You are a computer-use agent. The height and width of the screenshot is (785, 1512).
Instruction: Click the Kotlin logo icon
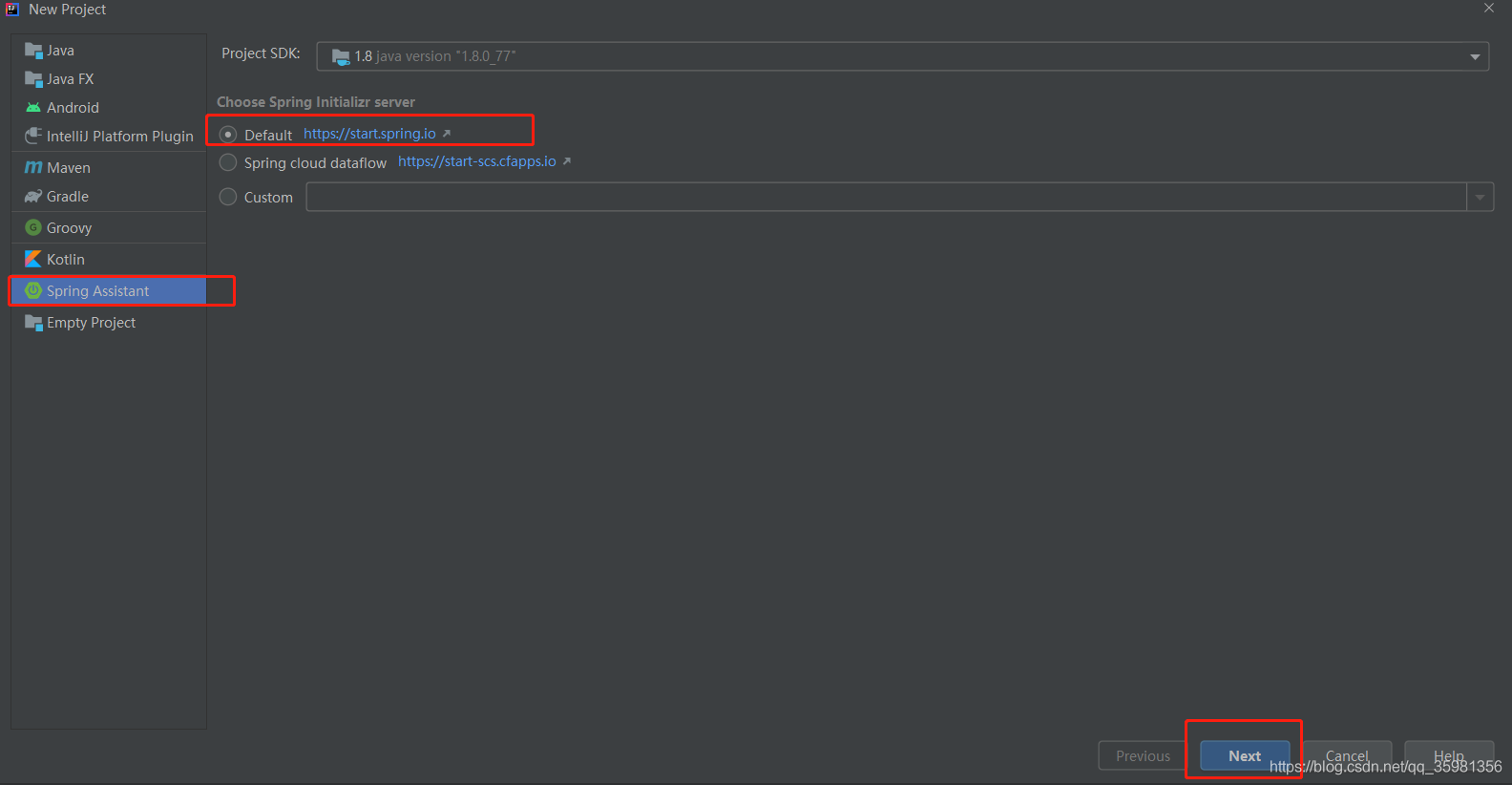pyautogui.click(x=33, y=260)
